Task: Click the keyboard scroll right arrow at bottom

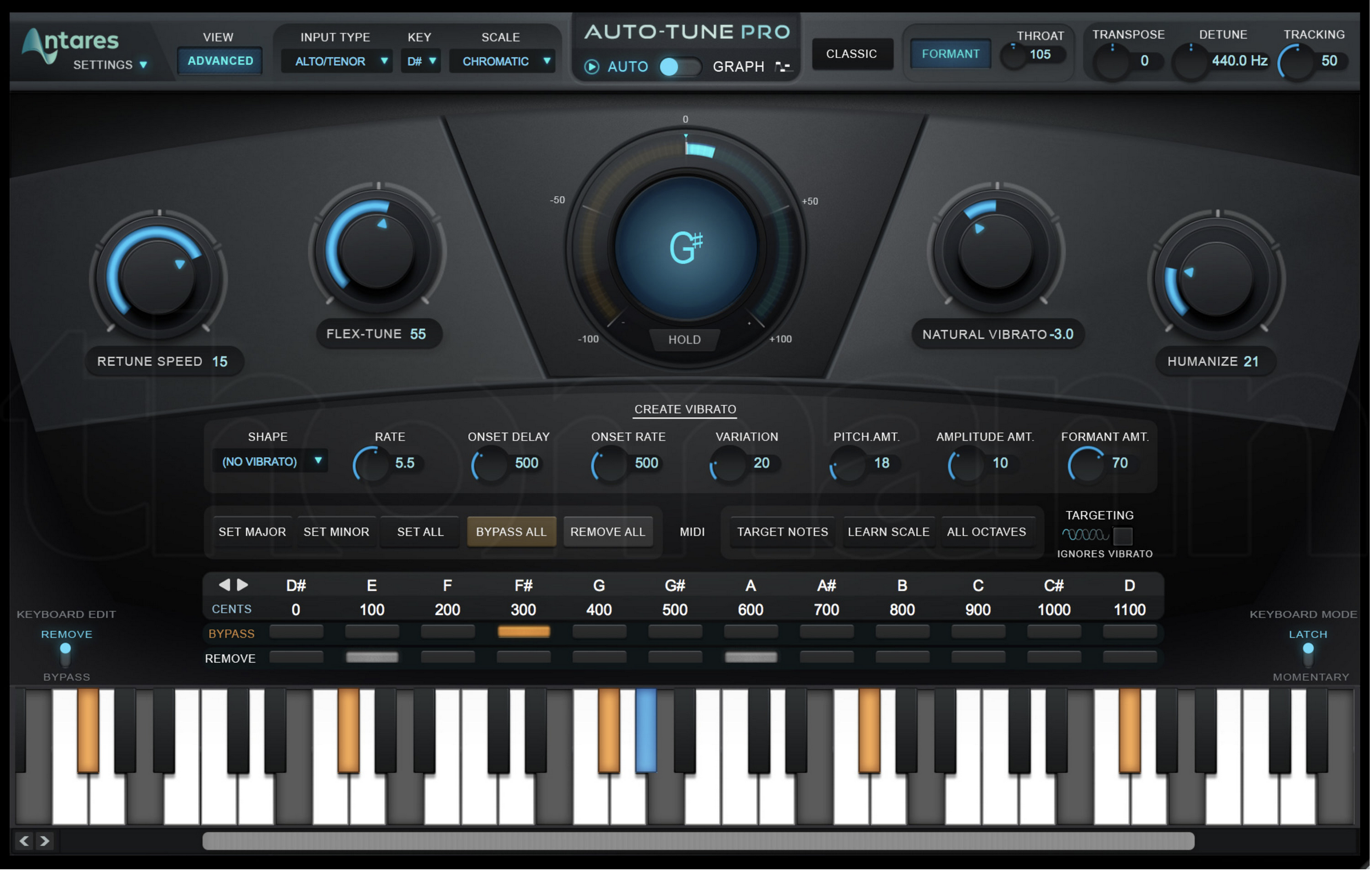Action: tap(45, 841)
